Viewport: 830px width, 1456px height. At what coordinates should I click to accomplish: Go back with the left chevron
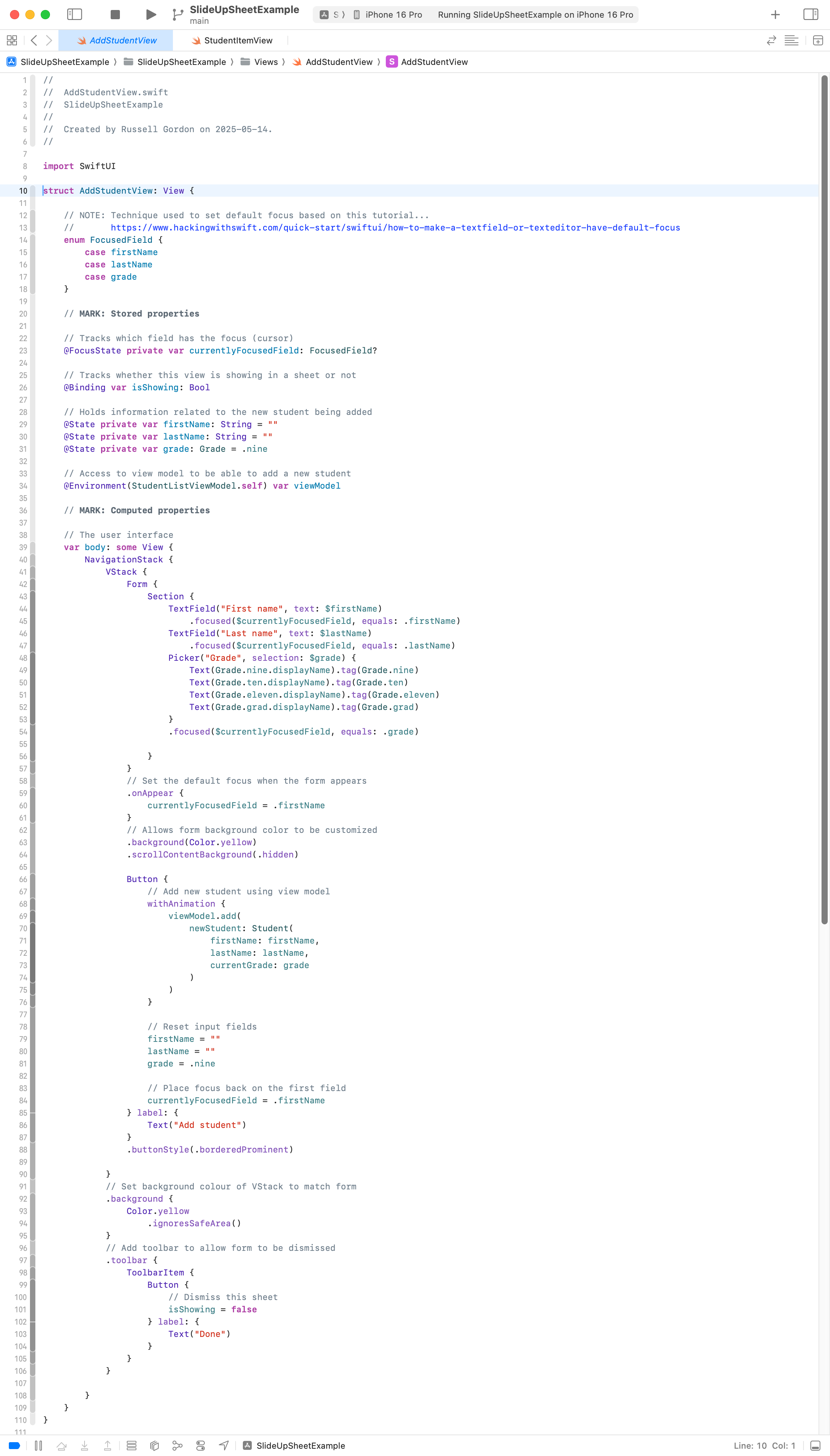34,40
